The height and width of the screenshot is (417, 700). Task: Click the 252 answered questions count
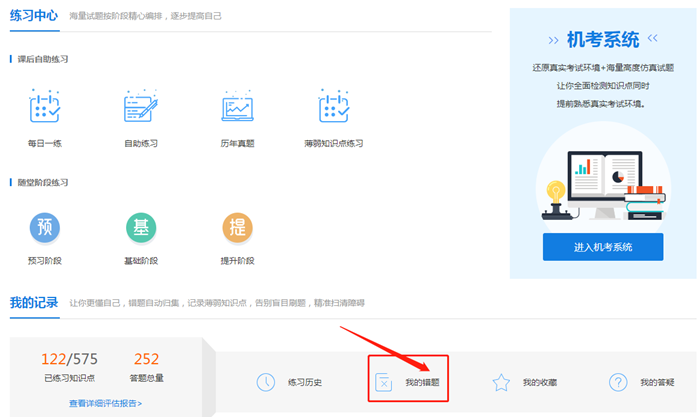click(146, 359)
